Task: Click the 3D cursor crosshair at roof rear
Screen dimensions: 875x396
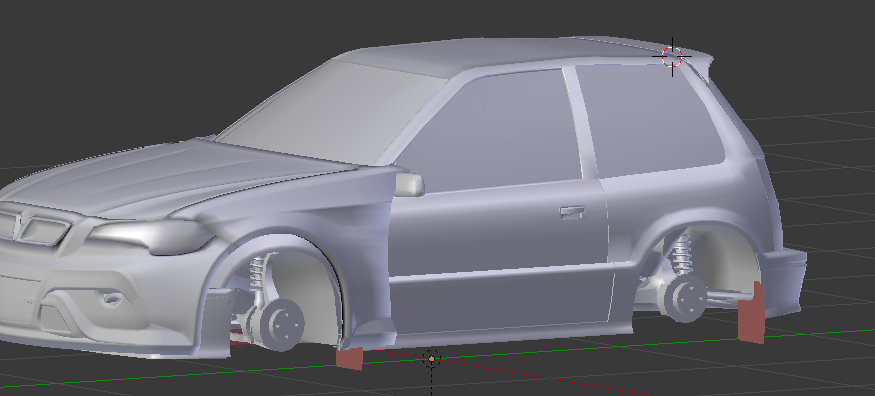Action: pyautogui.click(x=672, y=56)
